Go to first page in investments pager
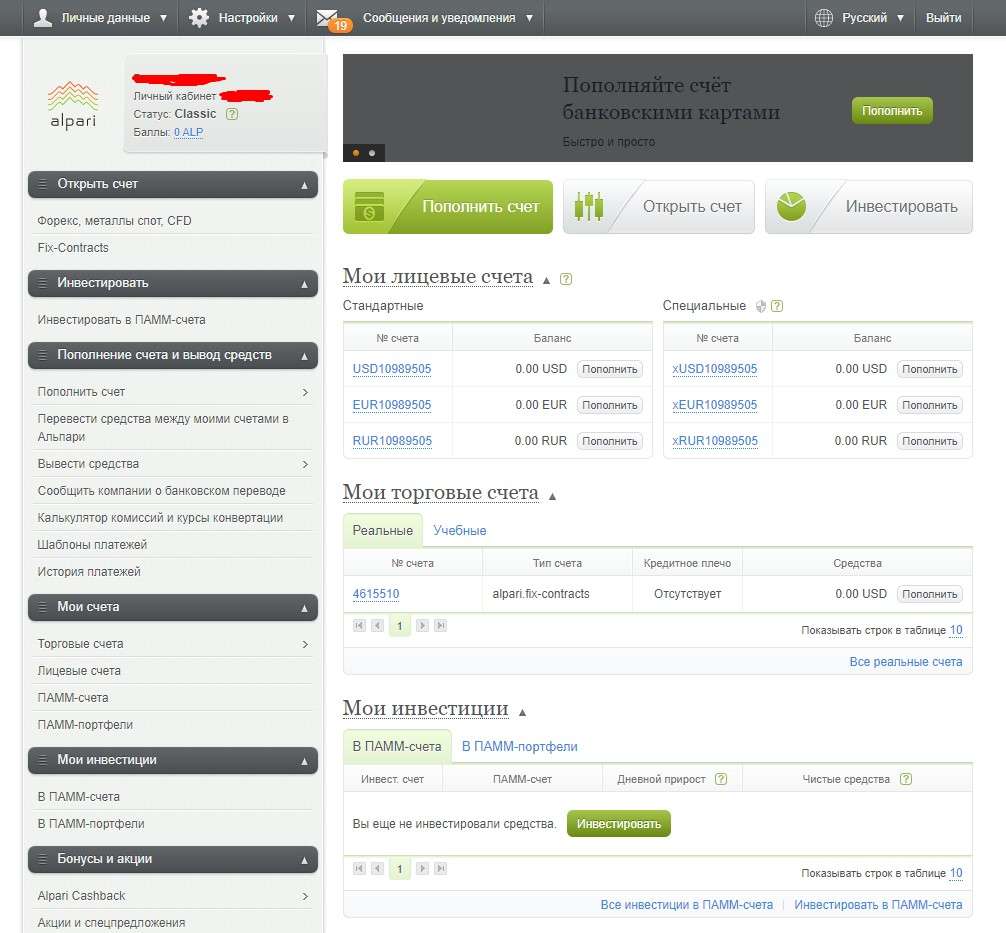Image resolution: width=1006 pixels, height=933 pixels. pyautogui.click(x=359, y=869)
